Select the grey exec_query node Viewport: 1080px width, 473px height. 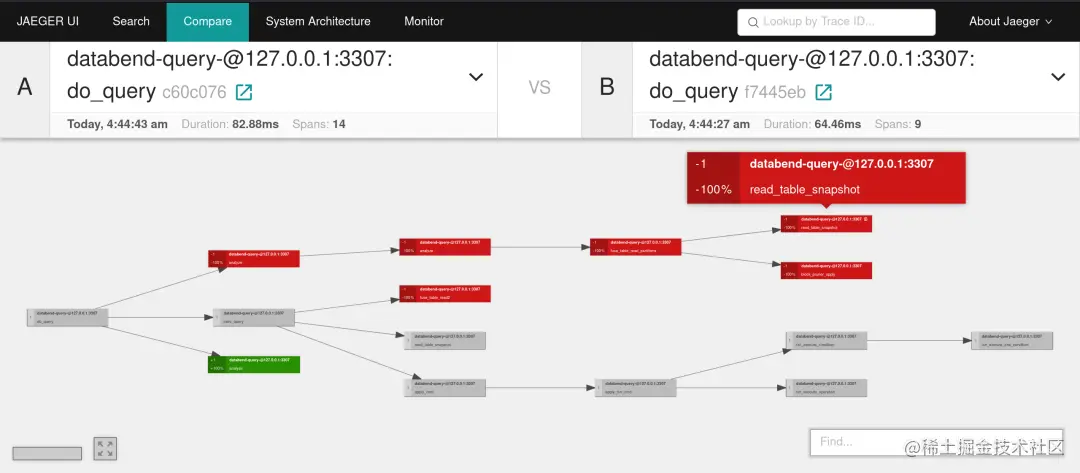coord(253,317)
